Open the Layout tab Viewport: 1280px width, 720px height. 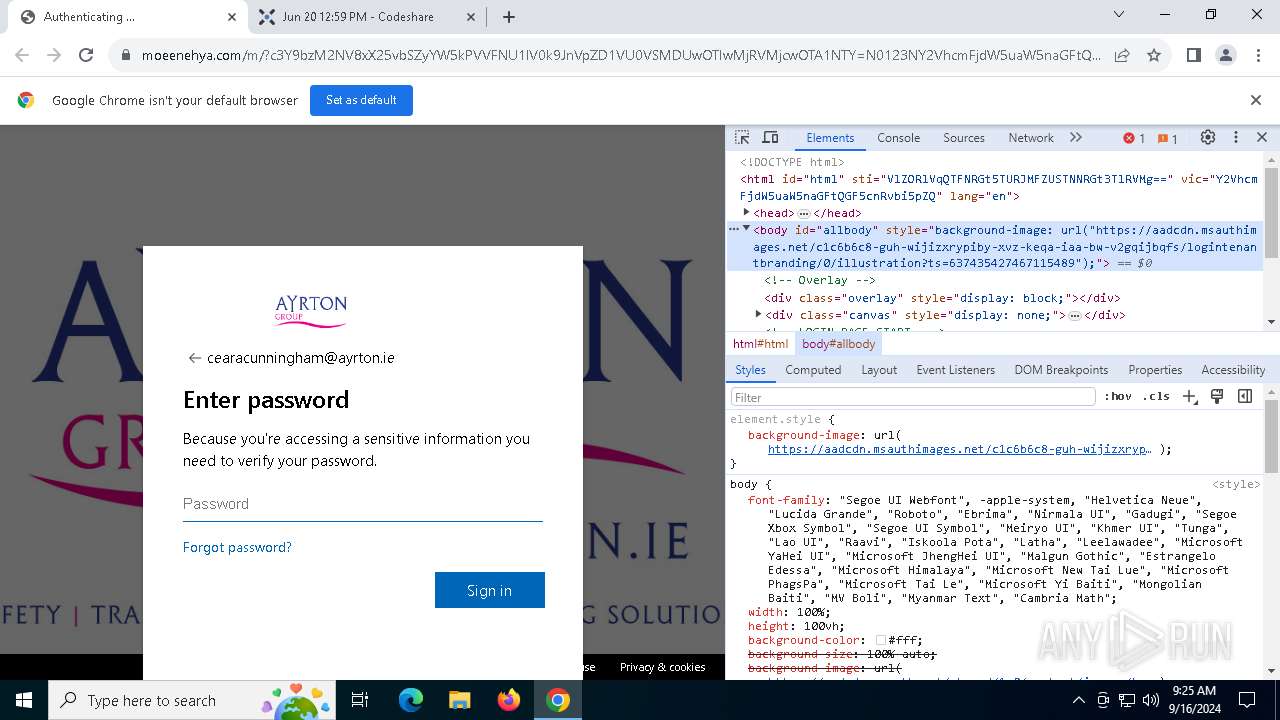pyautogui.click(x=879, y=370)
